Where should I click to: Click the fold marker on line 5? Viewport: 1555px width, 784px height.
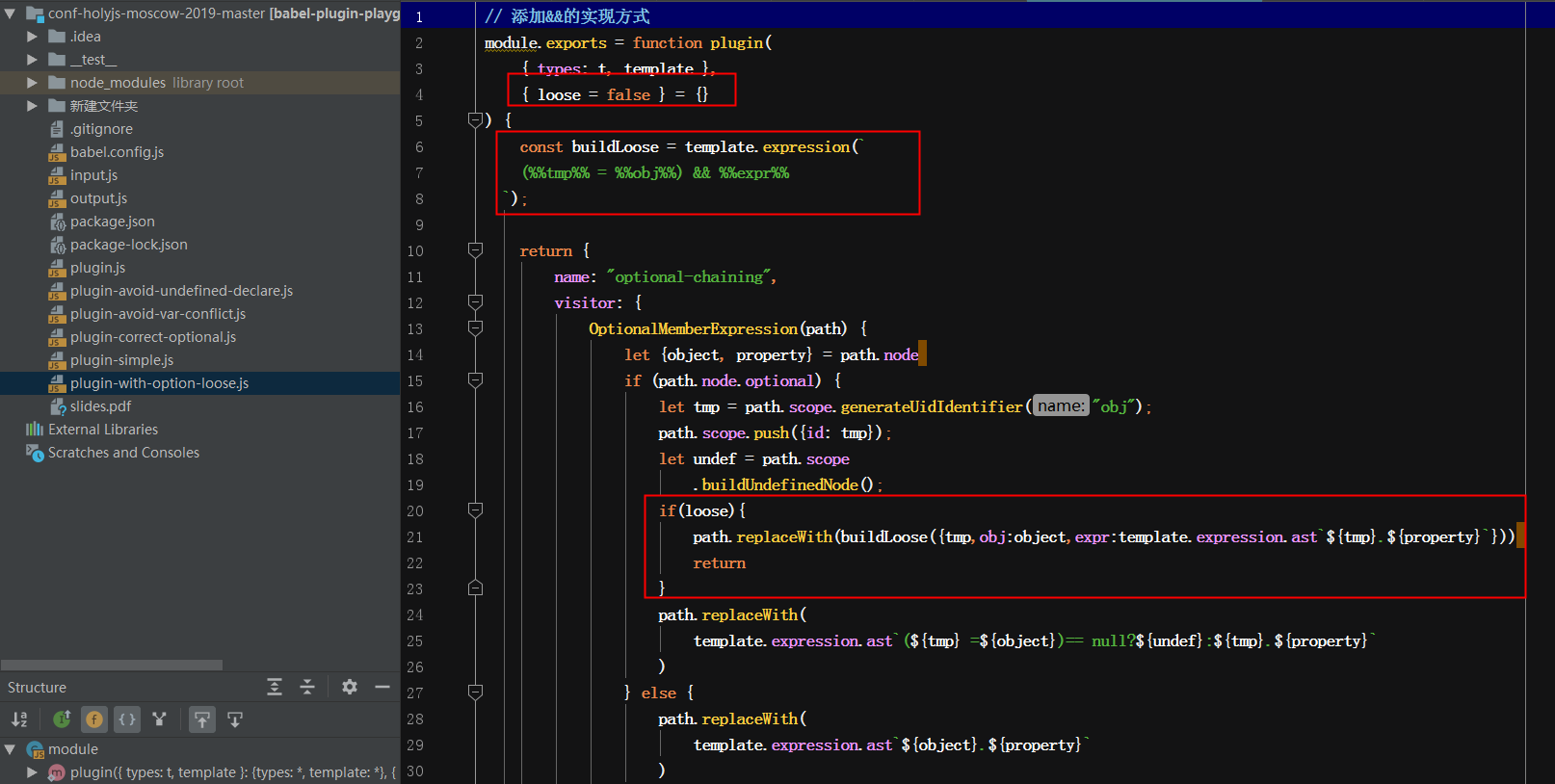click(475, 120)
